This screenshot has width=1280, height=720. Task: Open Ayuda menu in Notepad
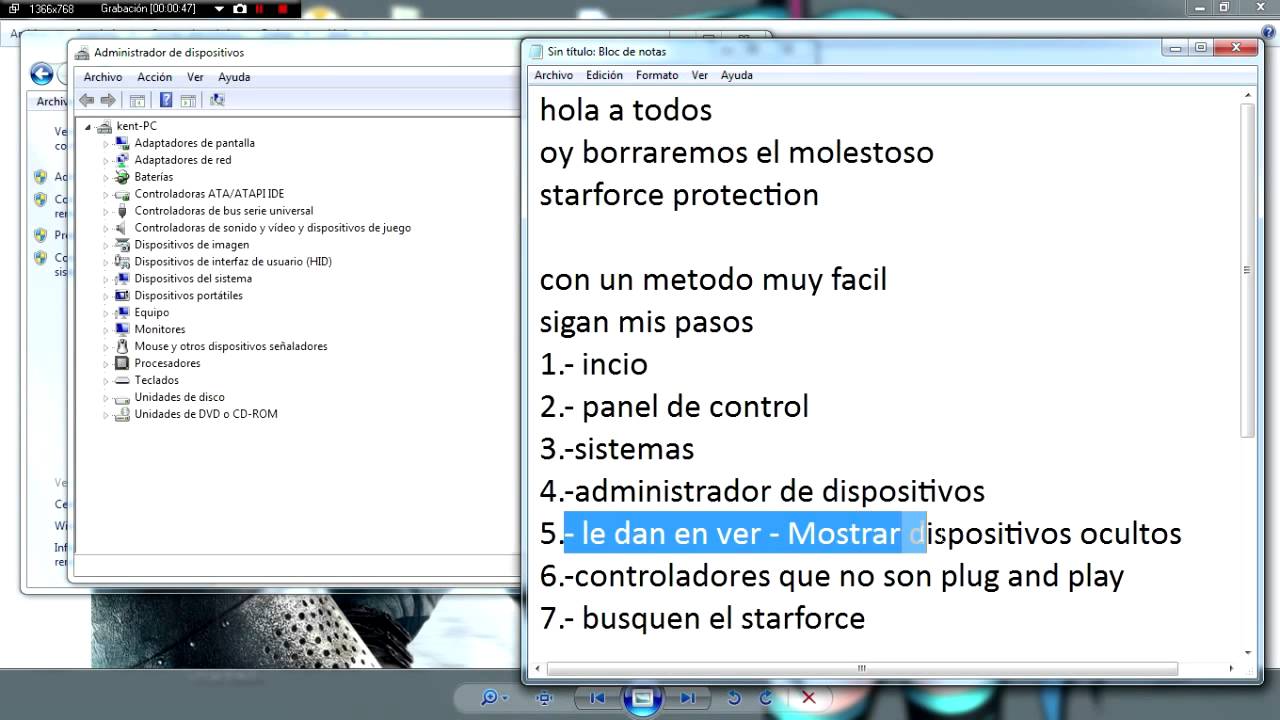click(x=737, y=75)
